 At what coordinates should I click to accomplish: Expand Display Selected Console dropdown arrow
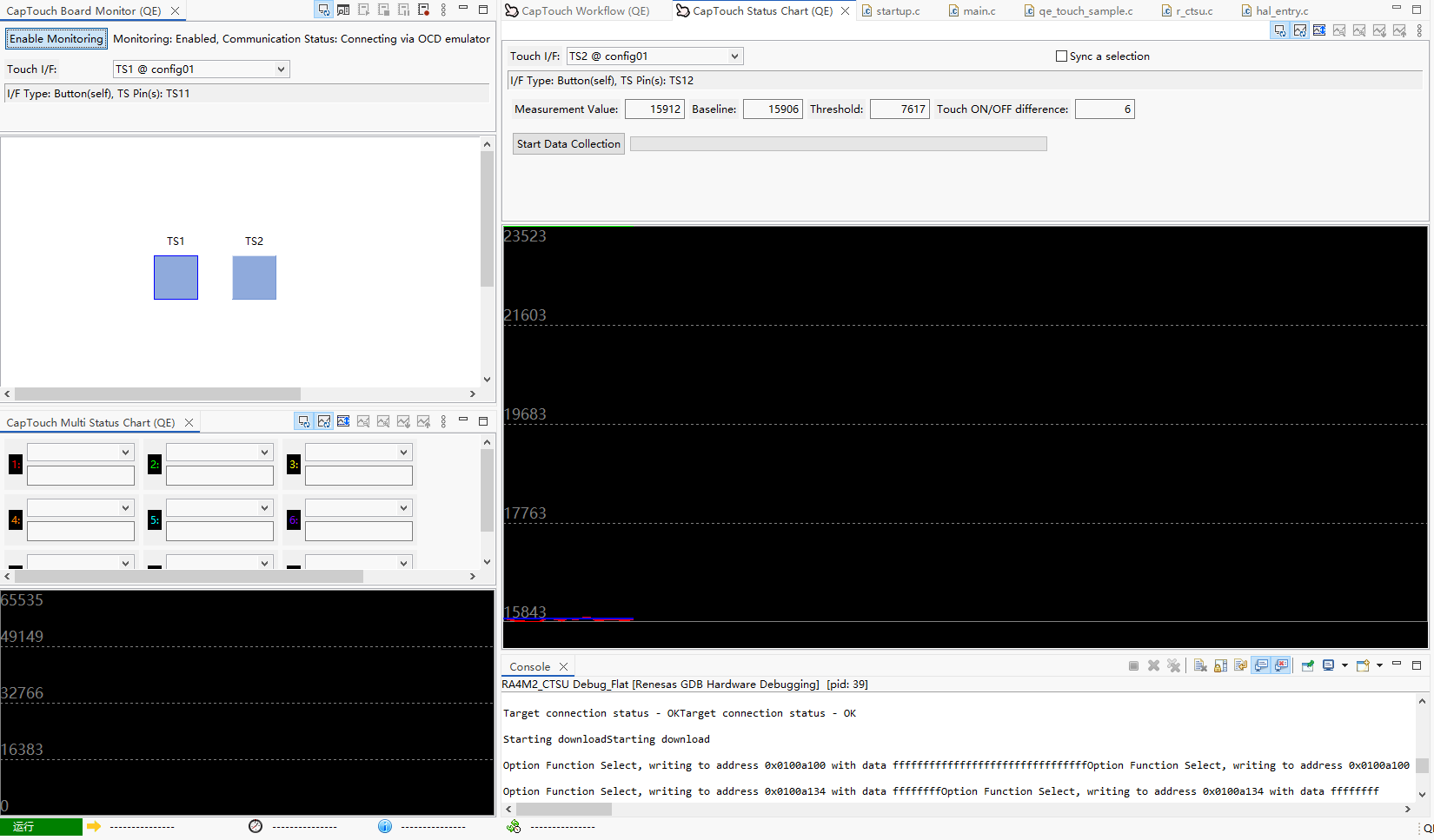coord(1344,665)
